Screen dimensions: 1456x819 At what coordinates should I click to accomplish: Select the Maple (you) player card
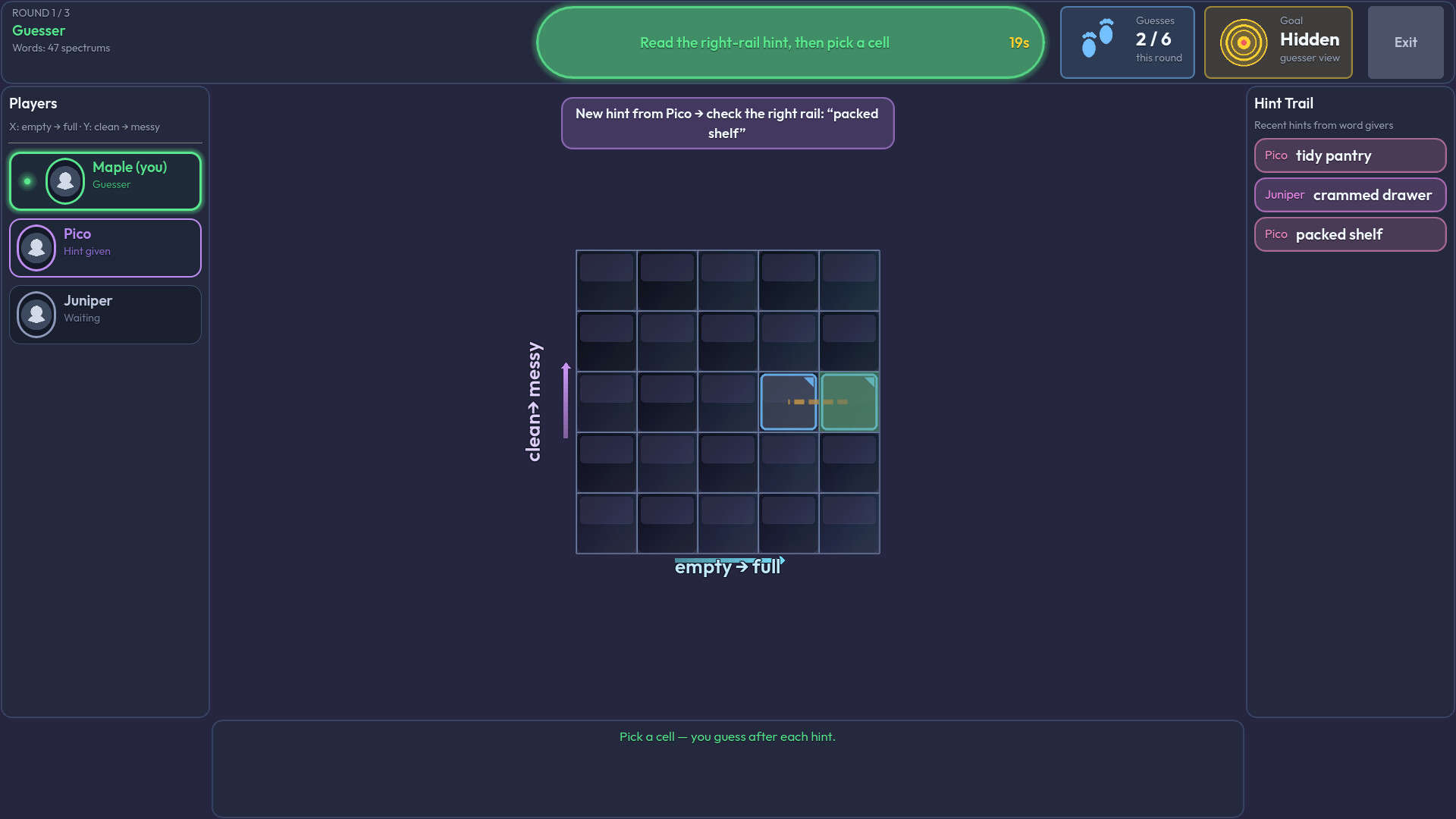105,181
